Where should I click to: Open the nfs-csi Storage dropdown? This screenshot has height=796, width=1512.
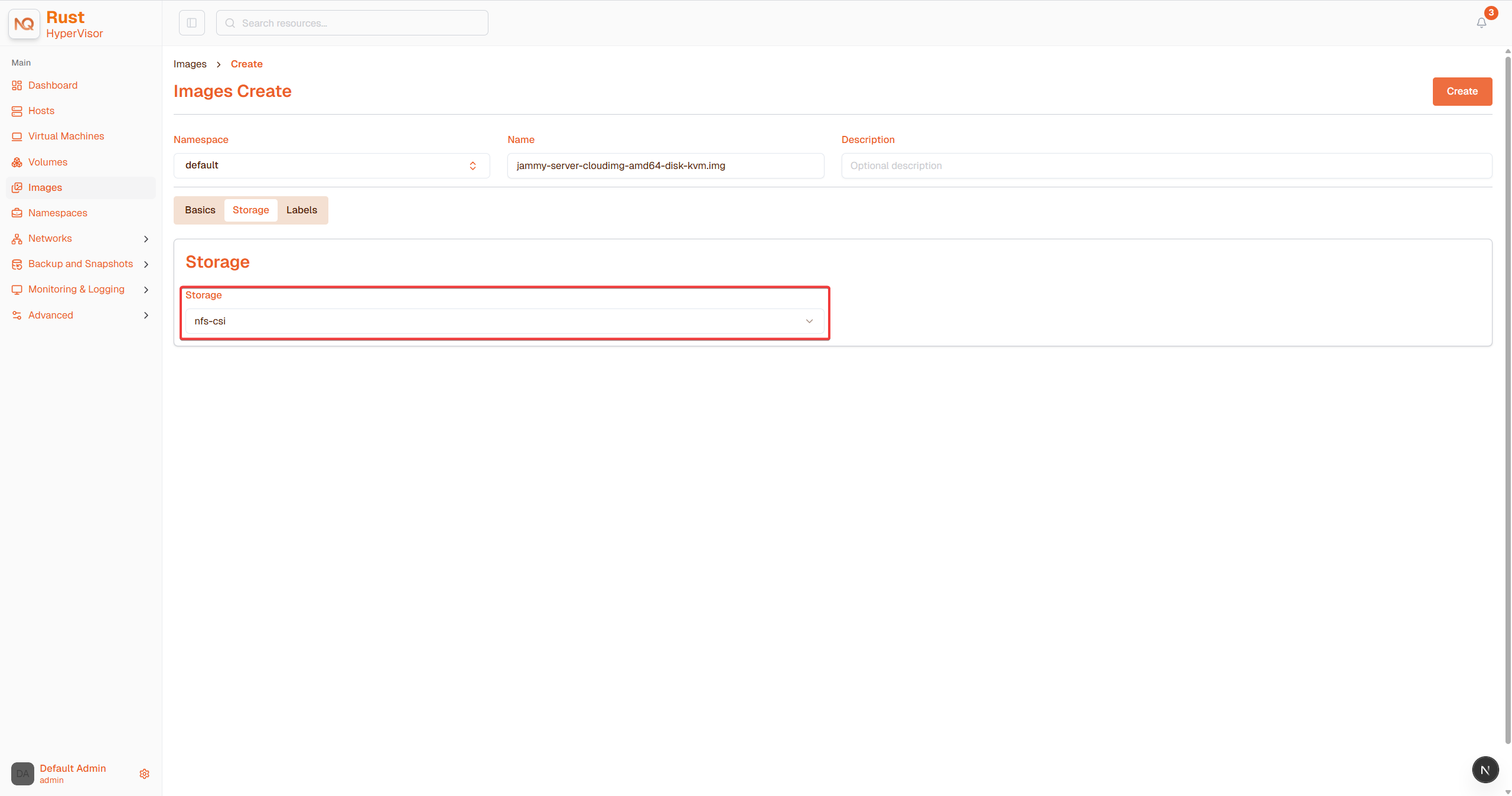(x=504, y=321)
